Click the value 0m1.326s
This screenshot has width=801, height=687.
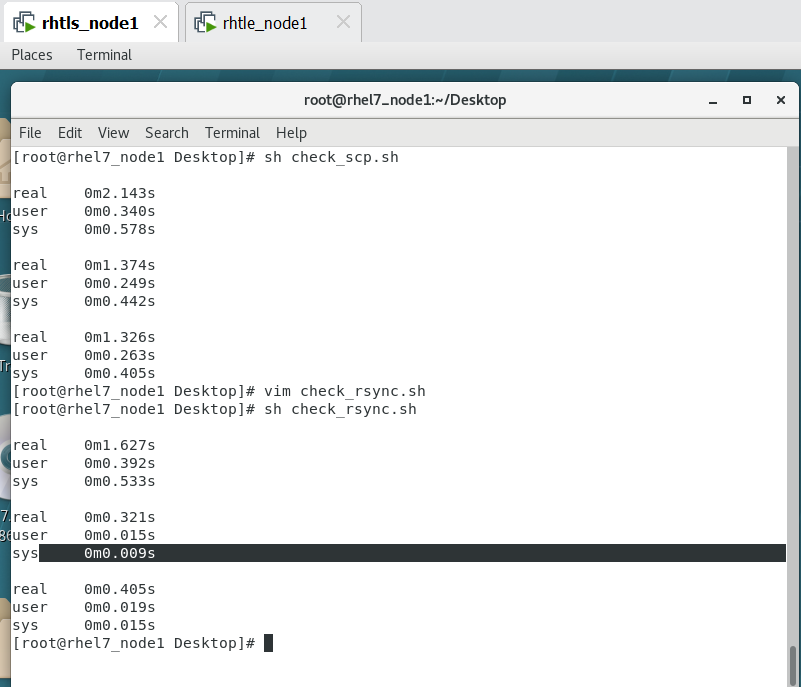[120, 337]
